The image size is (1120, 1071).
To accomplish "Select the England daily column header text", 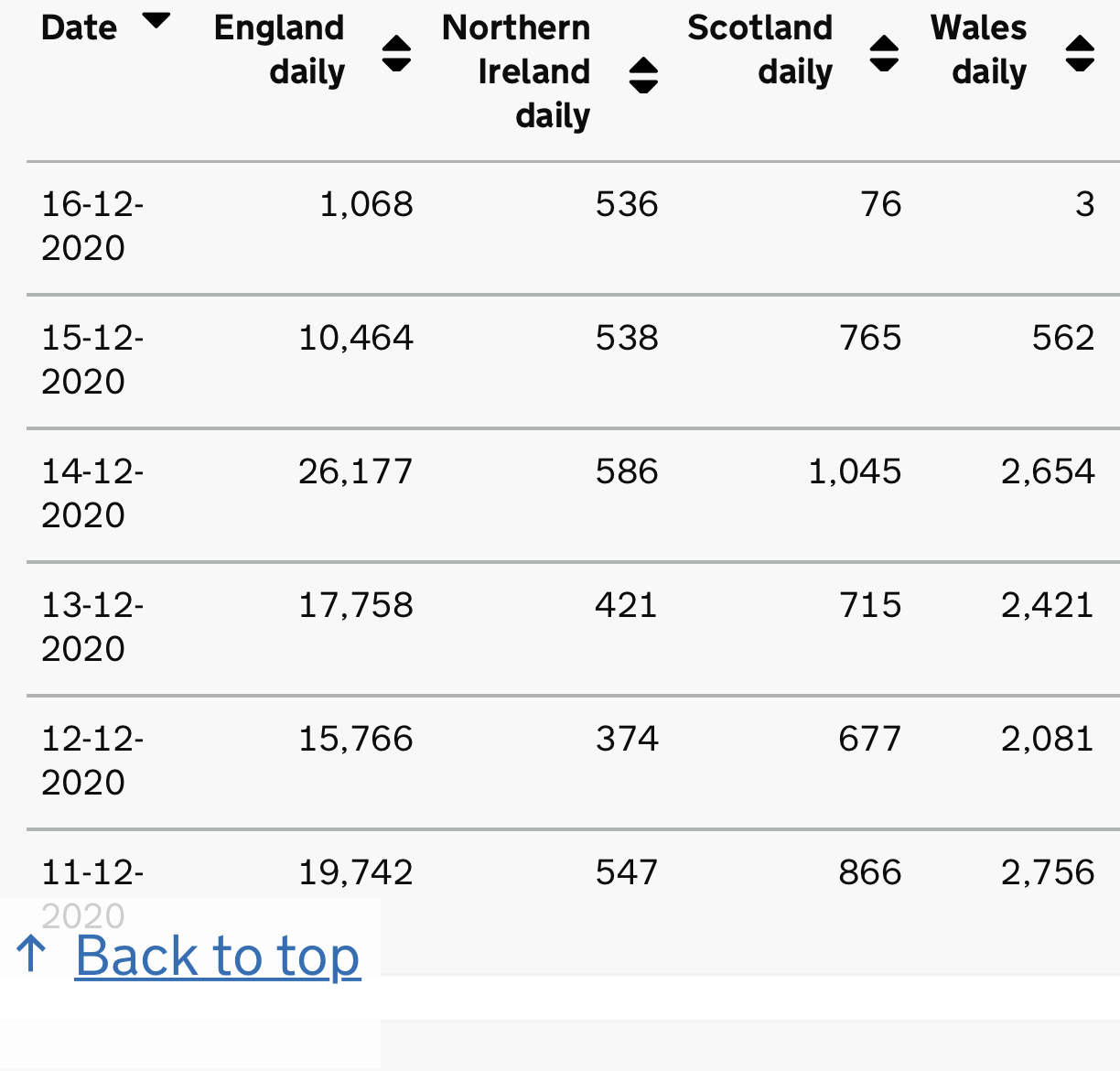I will point(279,49).
